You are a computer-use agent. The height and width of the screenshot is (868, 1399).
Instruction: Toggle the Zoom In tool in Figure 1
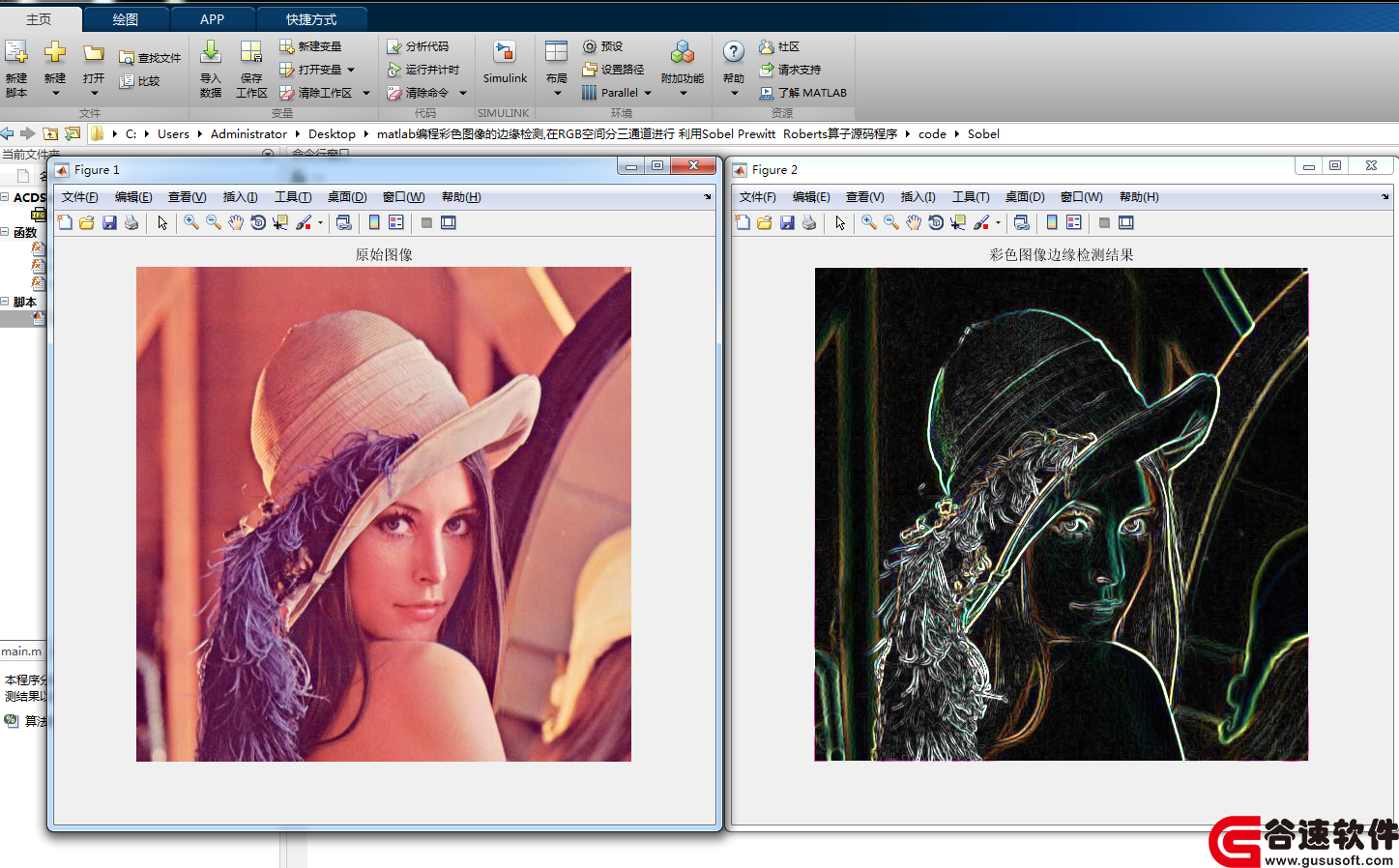191,222
